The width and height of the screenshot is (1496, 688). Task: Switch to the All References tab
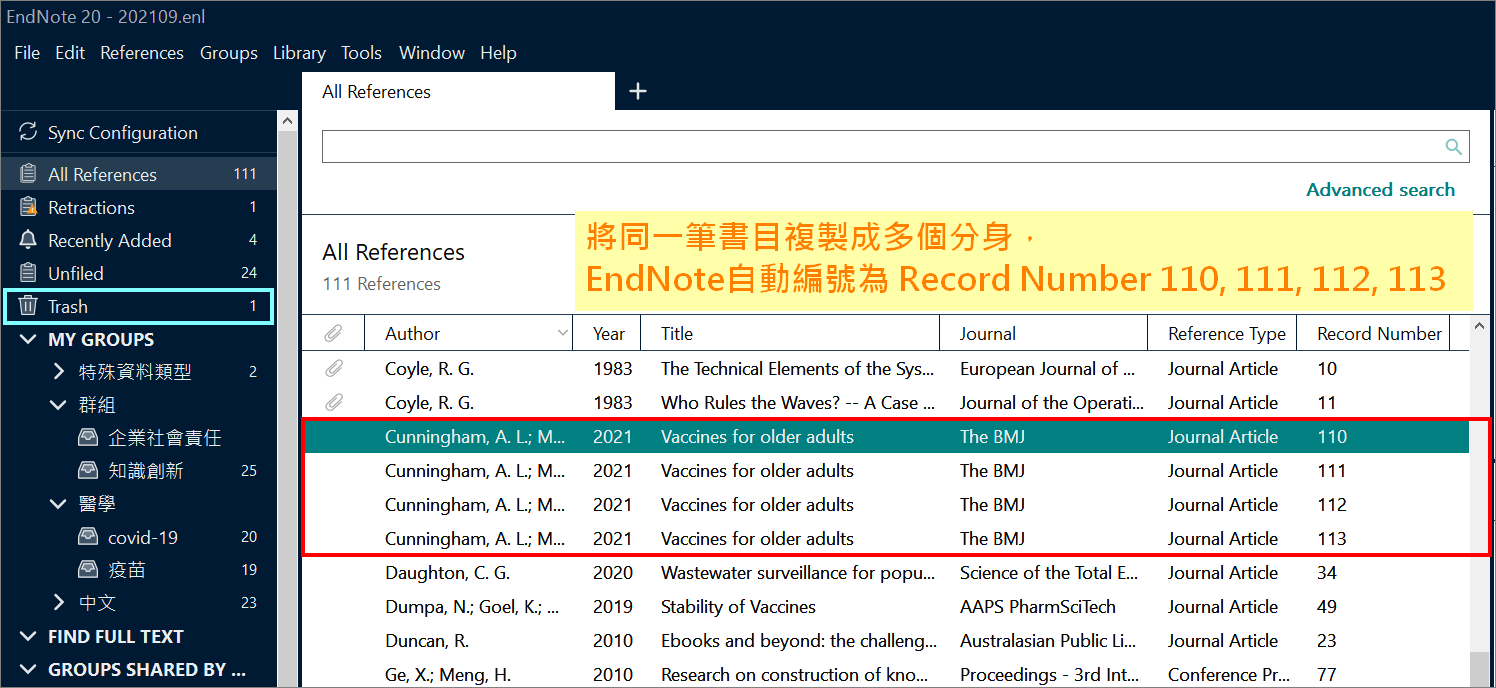tap(458, 92)
